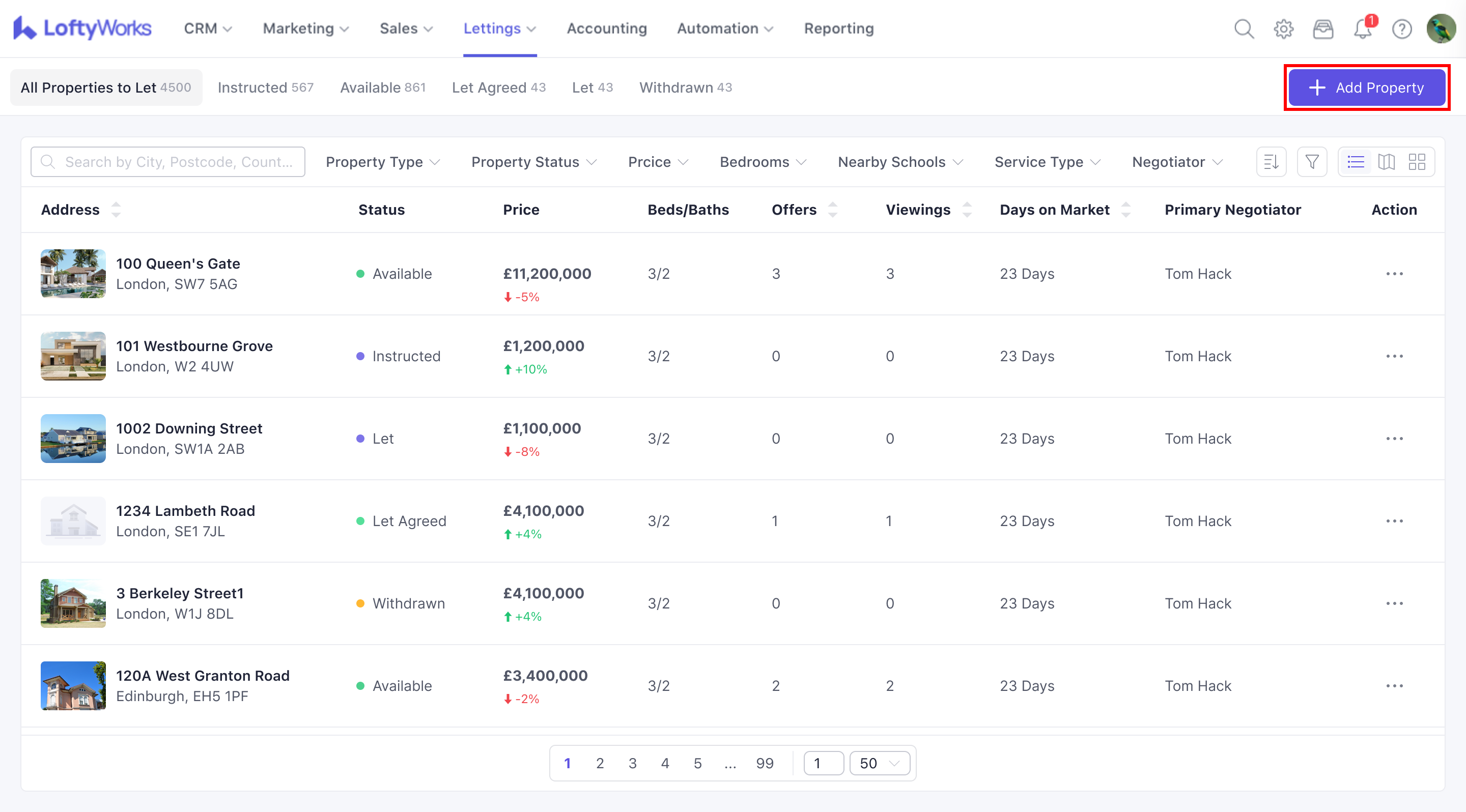
Task: Go to page 3 in pagination
Action: 632,763
